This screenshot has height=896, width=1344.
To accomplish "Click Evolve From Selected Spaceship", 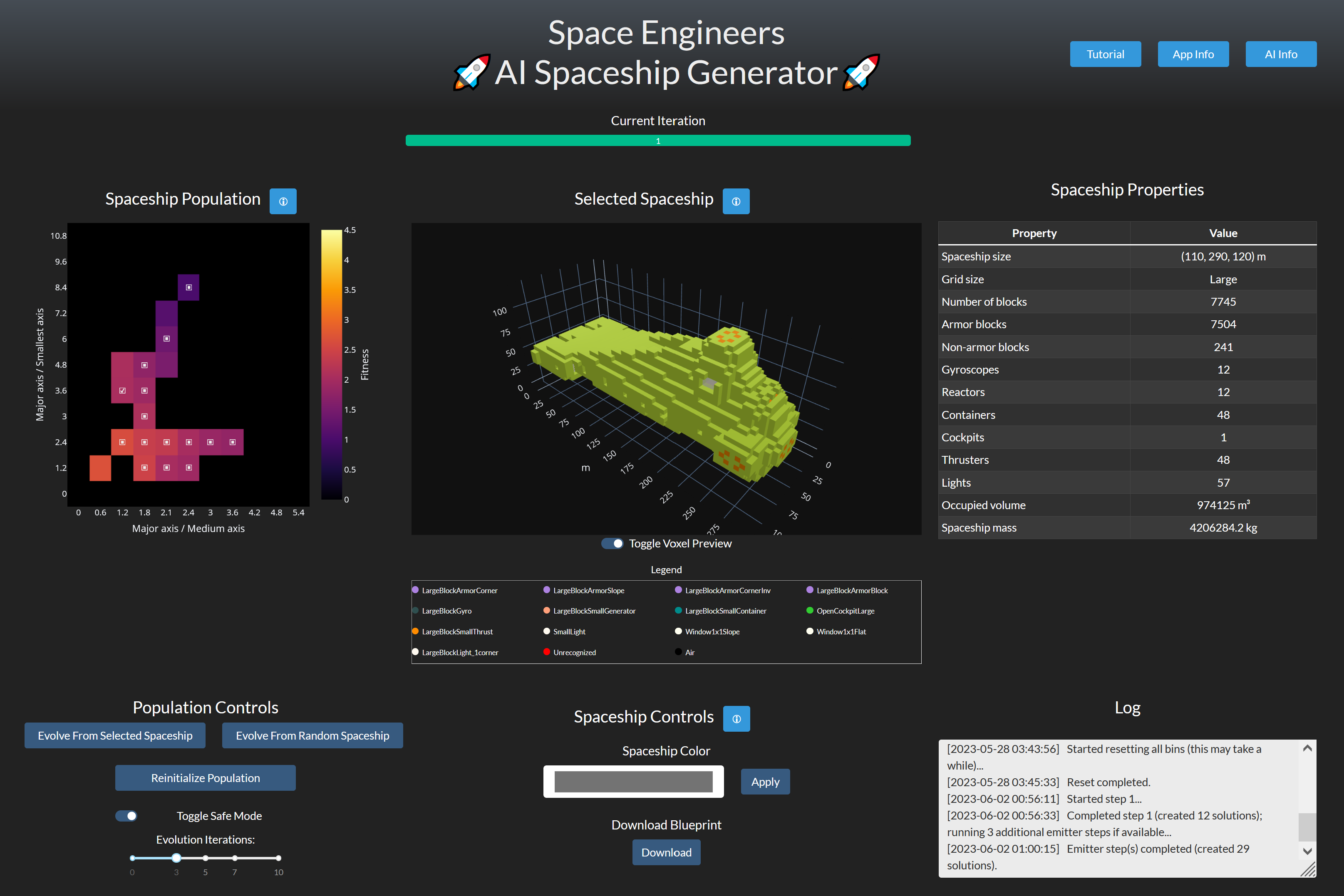I will [115, 735].
